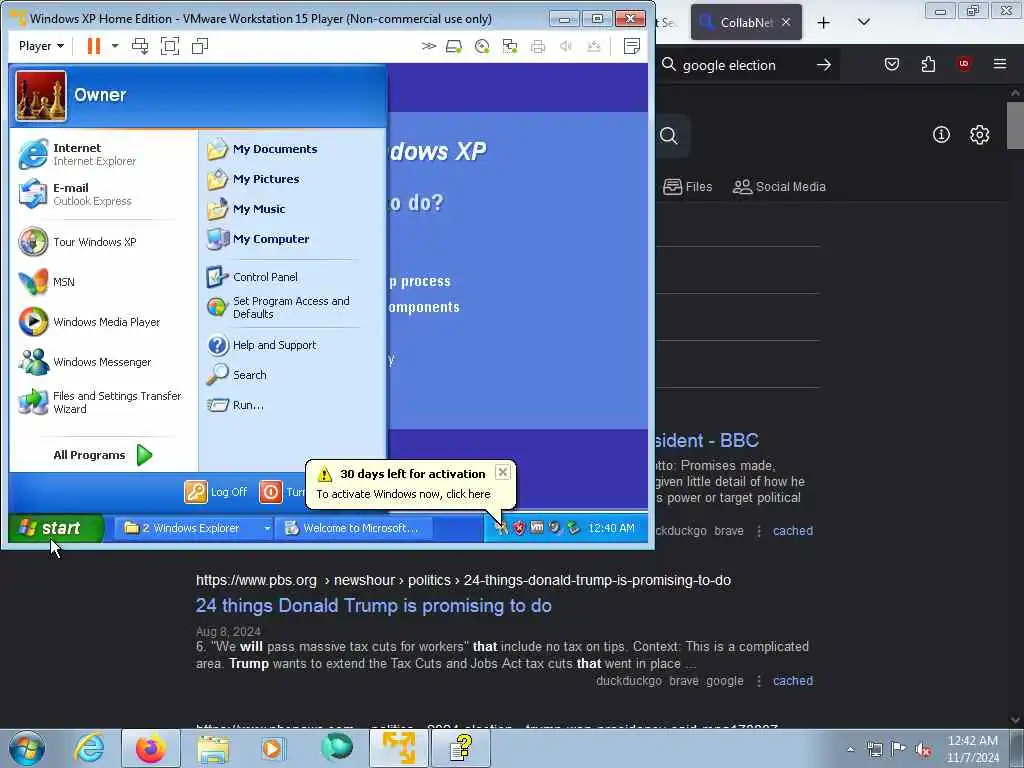Click the XP start button

[x=55, y=528]
